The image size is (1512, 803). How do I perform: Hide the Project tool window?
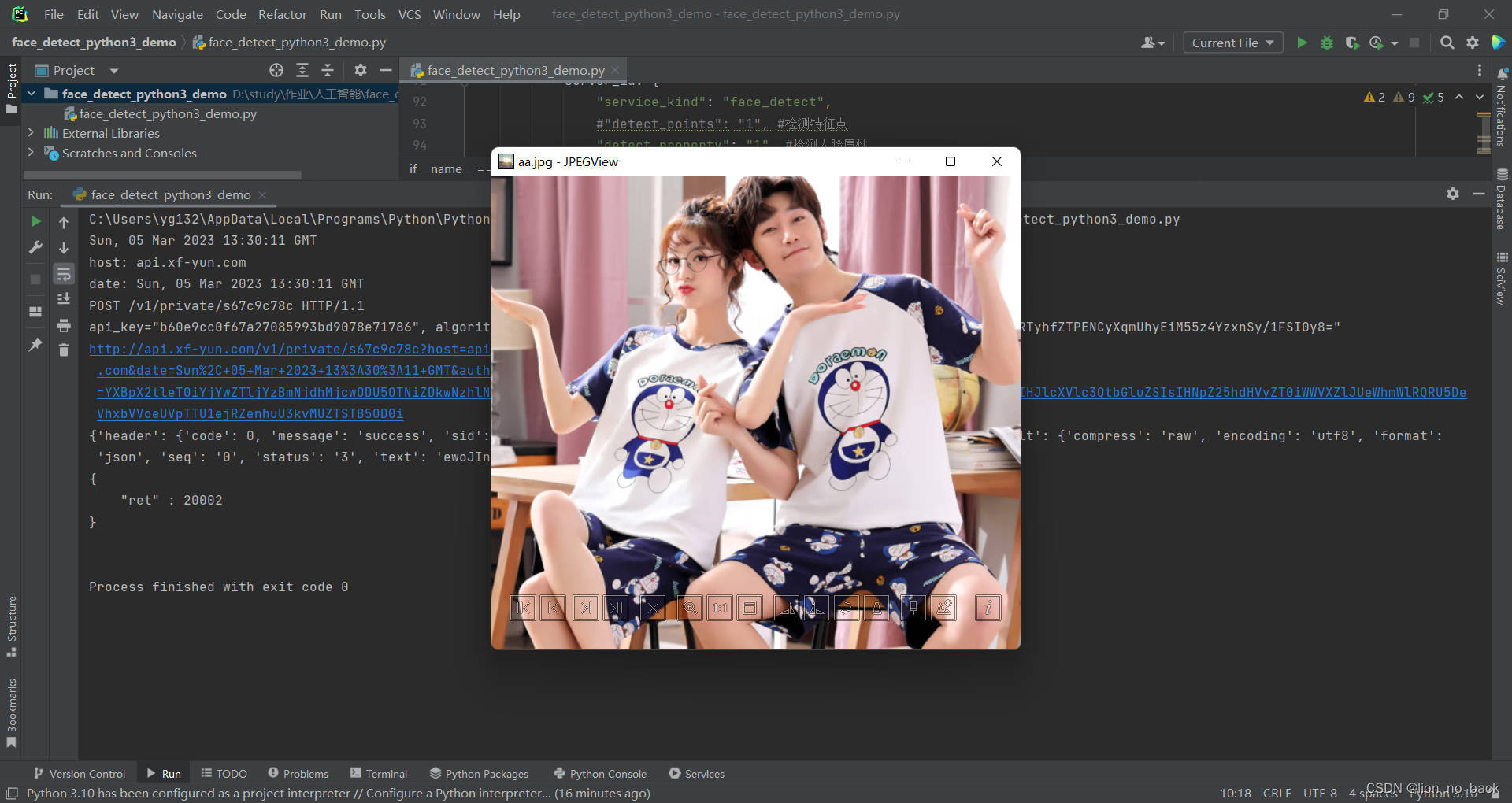point(386,70)
